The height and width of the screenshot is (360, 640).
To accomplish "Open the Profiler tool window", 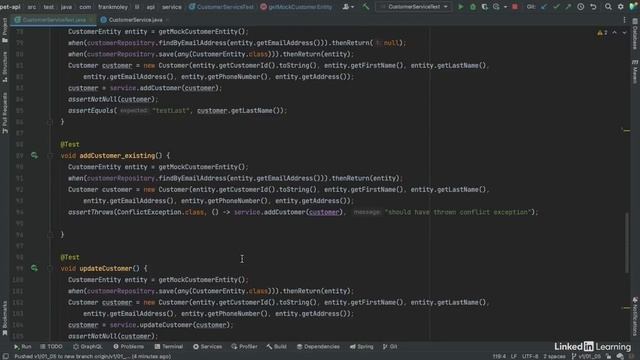I will click(244, 347).
